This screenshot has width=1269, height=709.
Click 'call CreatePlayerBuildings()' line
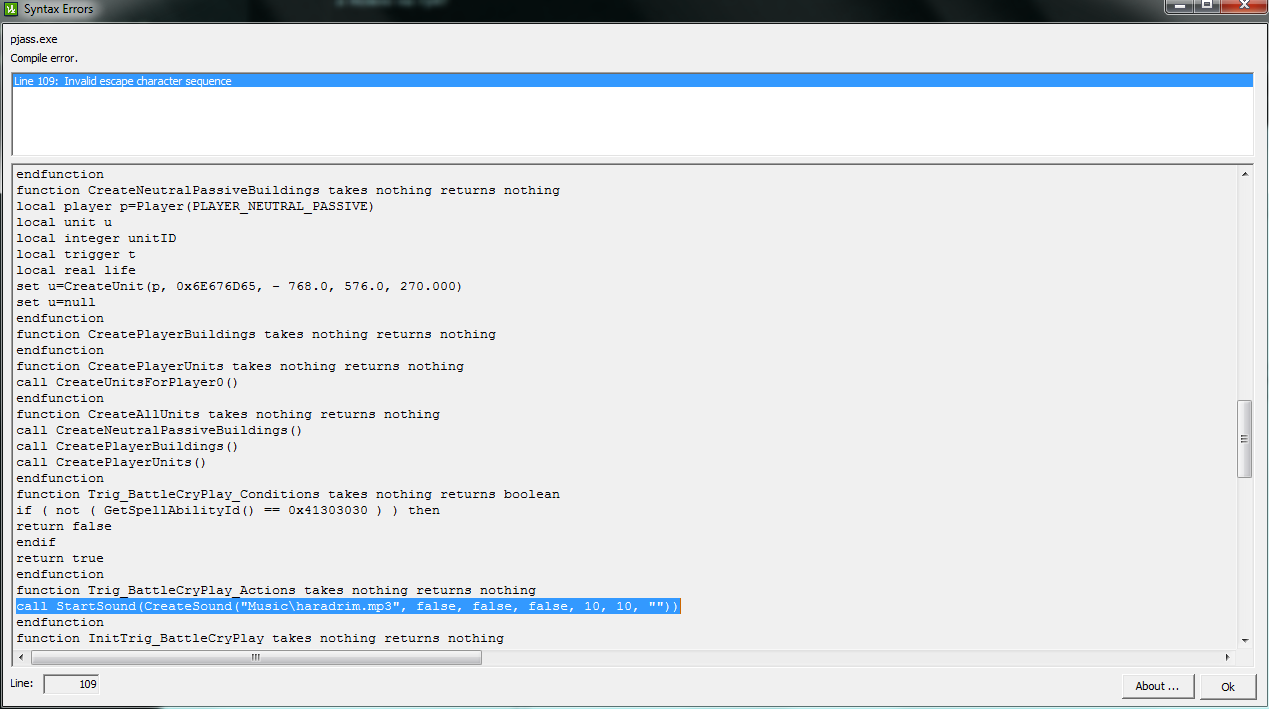coord(128,446)
